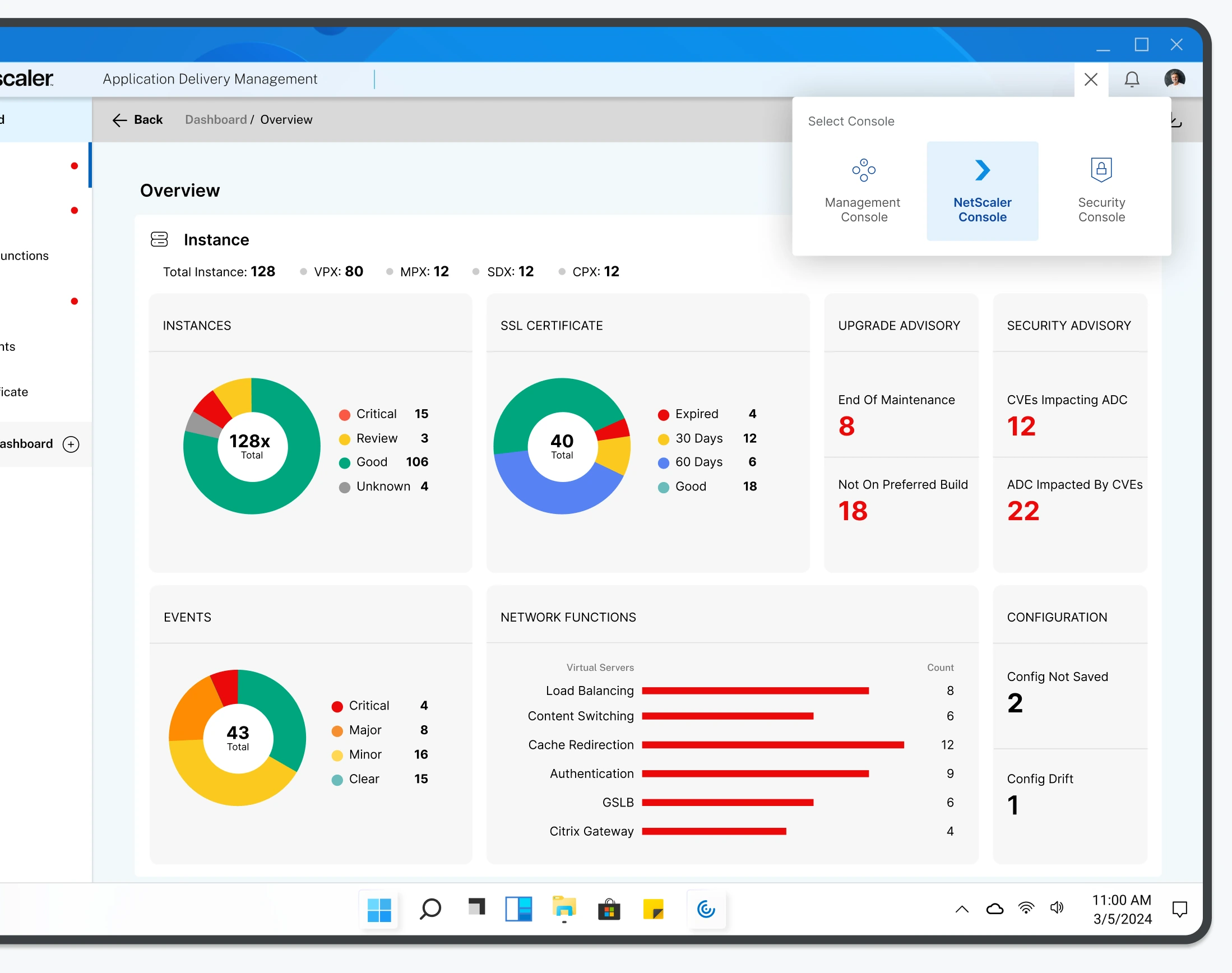Open the taskbar Search icon
The height and width of the screenshot is (973, 1232).
430,909
